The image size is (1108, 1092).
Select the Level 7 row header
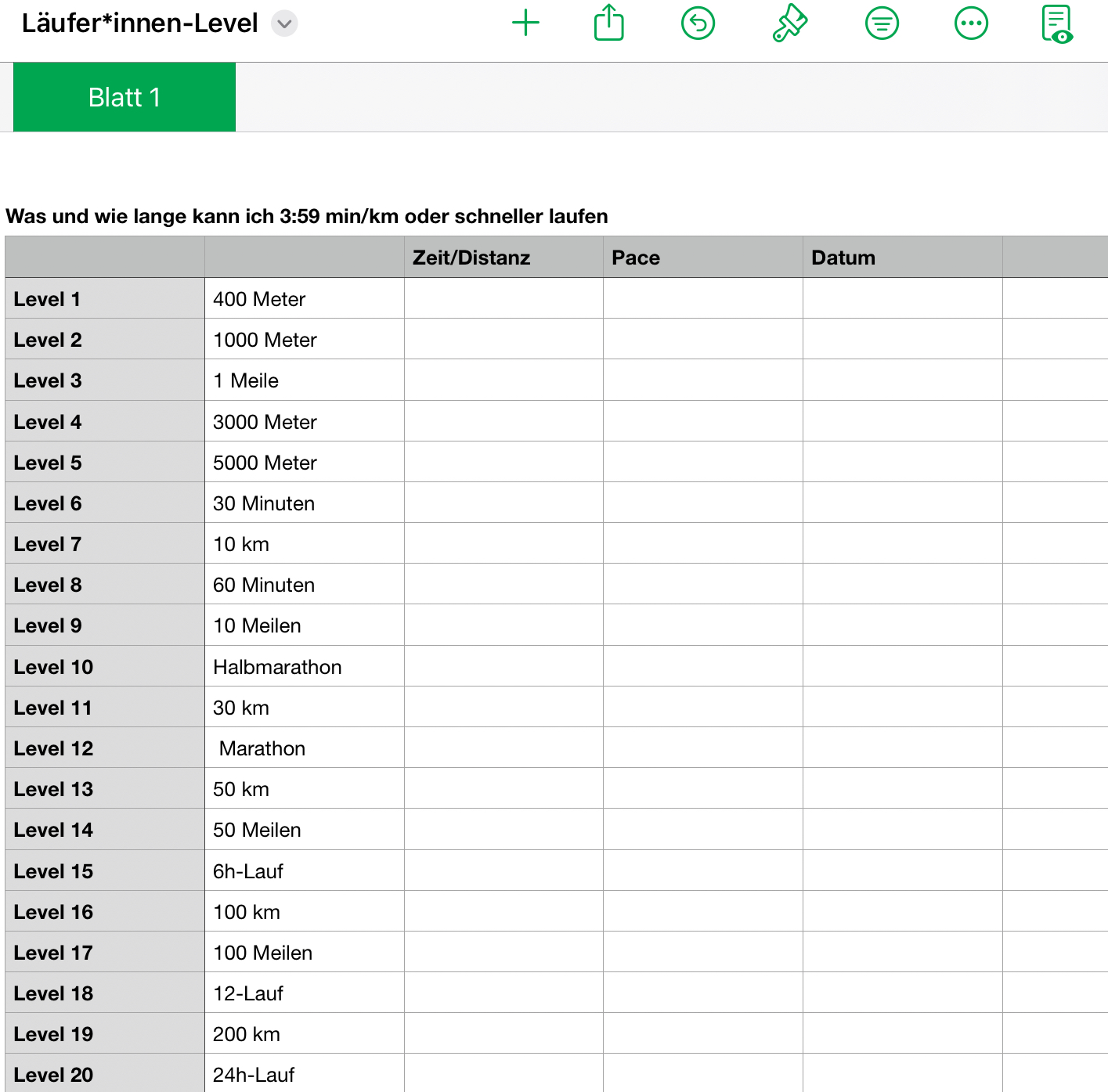coord(105,543)
